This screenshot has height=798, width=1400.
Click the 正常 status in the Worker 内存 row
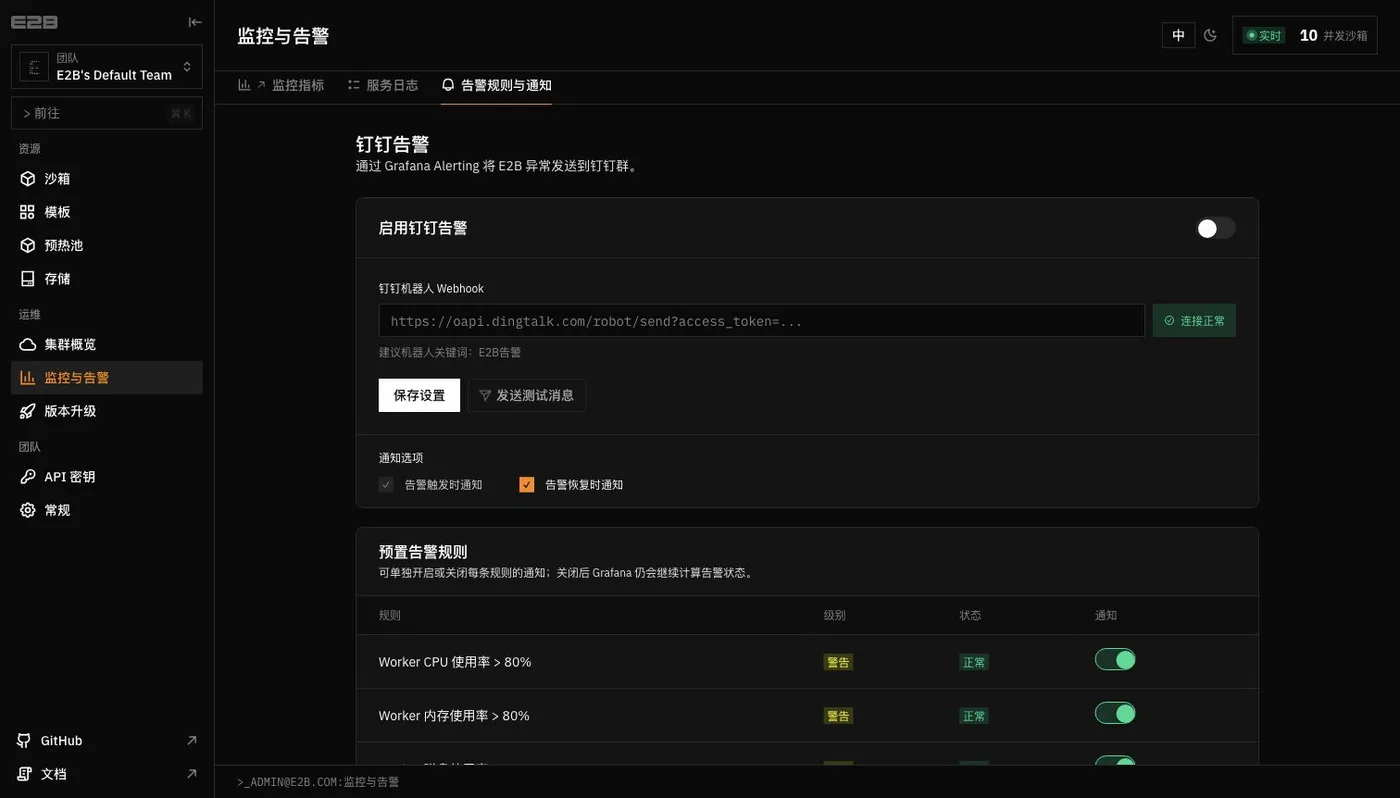coord(974,716)
